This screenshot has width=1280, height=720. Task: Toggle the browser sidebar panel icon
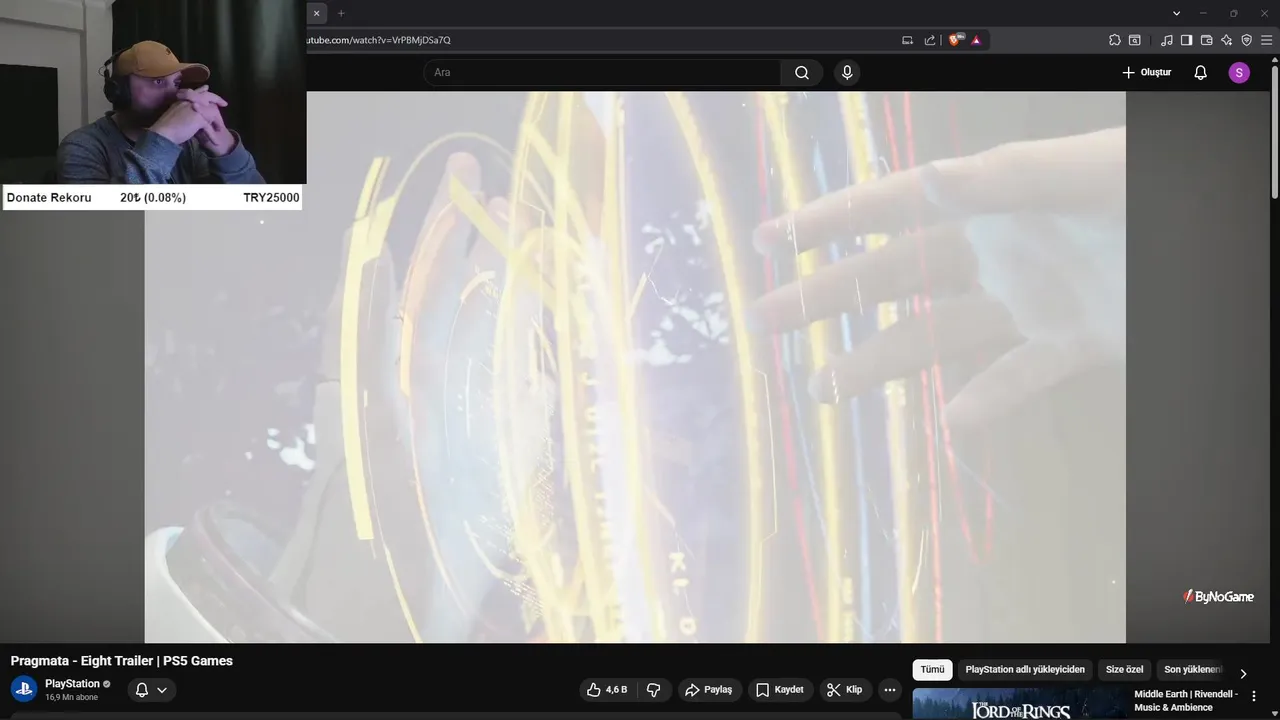point(1186,40)
